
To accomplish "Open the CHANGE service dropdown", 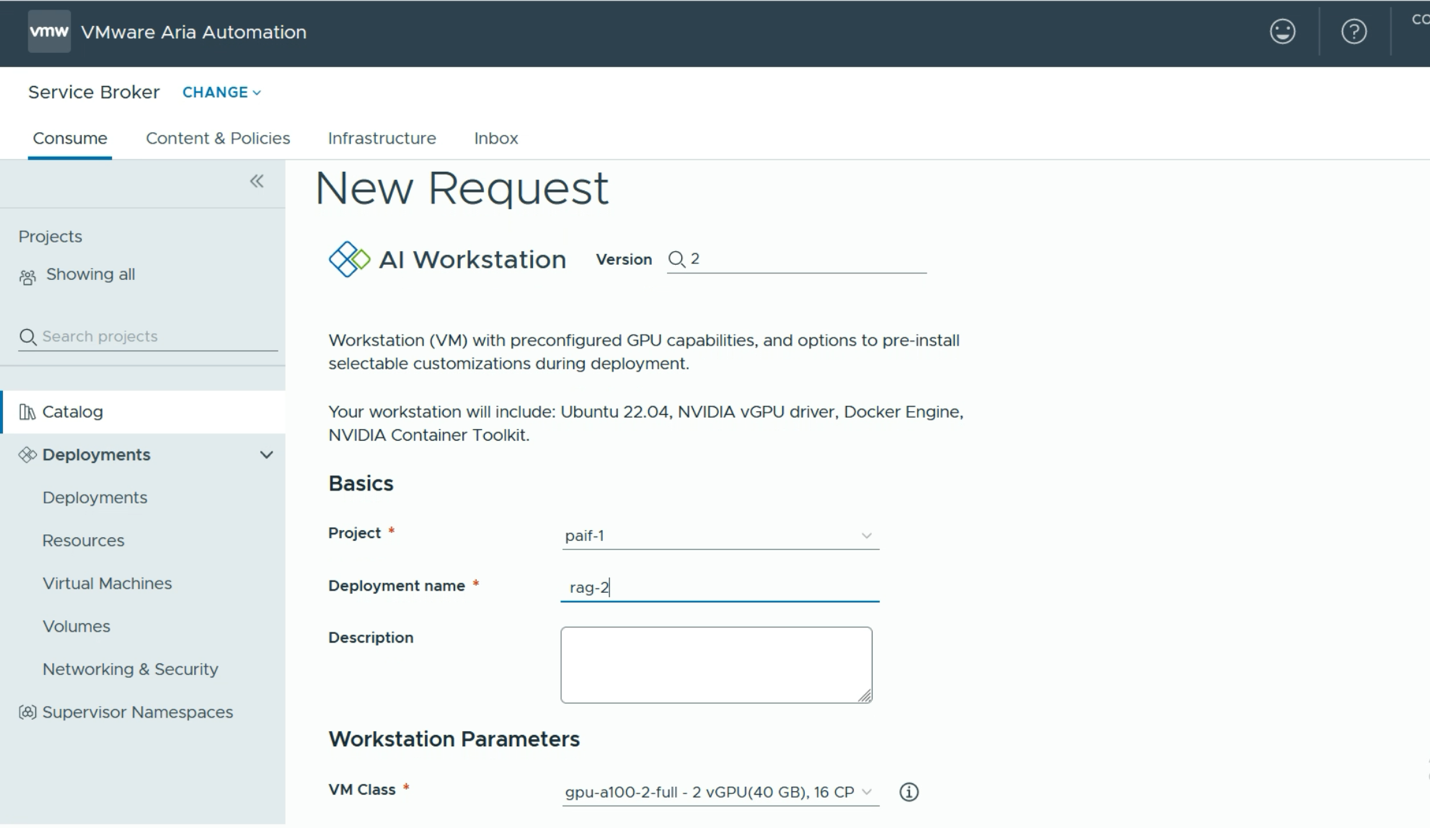I will point(221,92).
